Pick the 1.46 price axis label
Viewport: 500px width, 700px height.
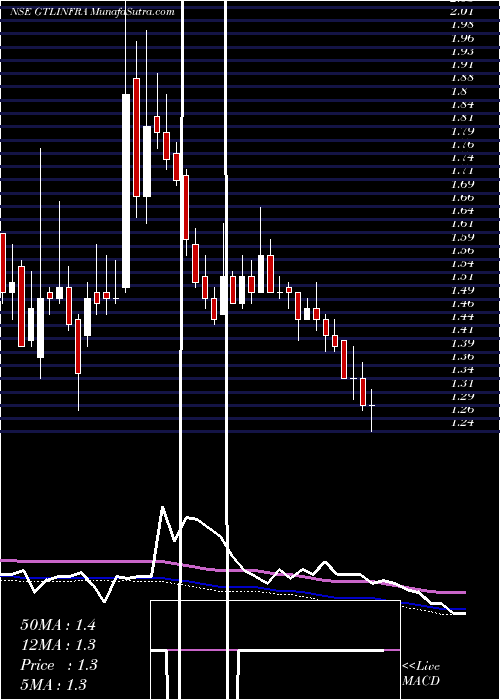click(462, 304)
